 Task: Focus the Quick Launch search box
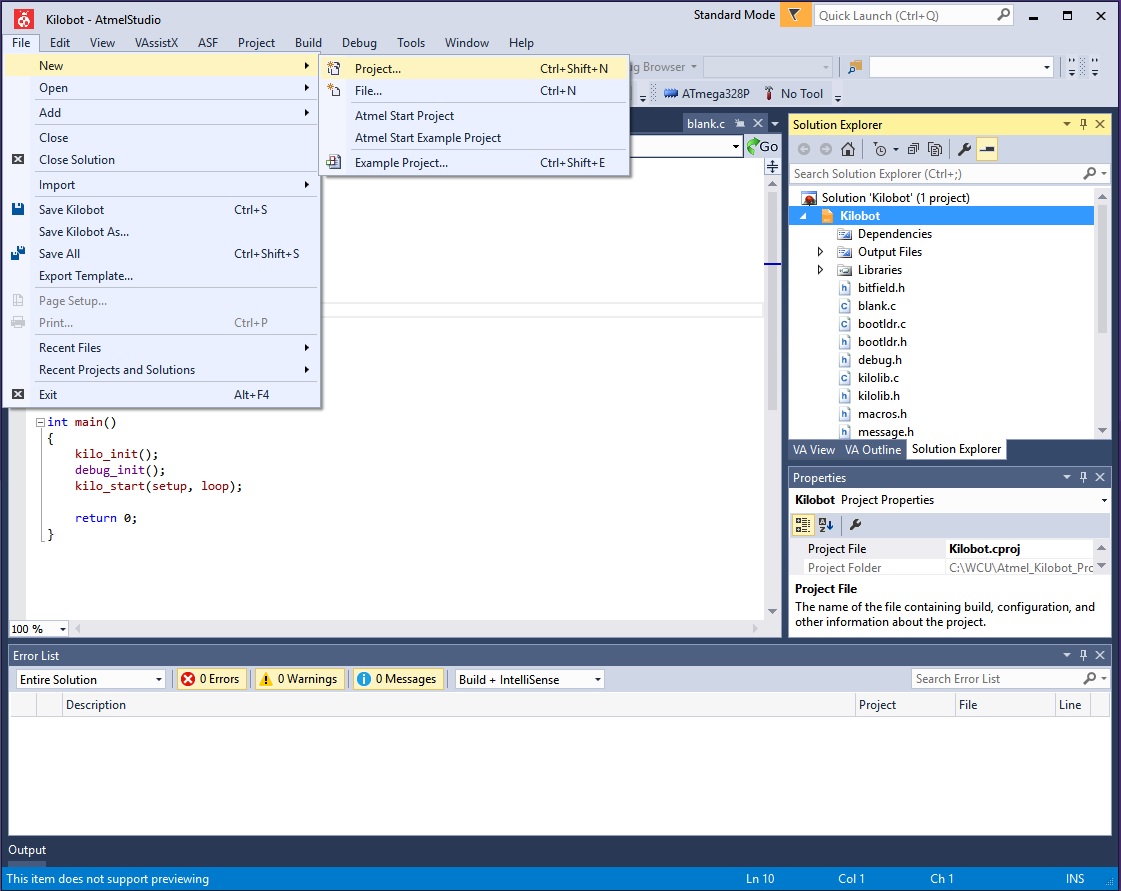click(x=904, y=15)
